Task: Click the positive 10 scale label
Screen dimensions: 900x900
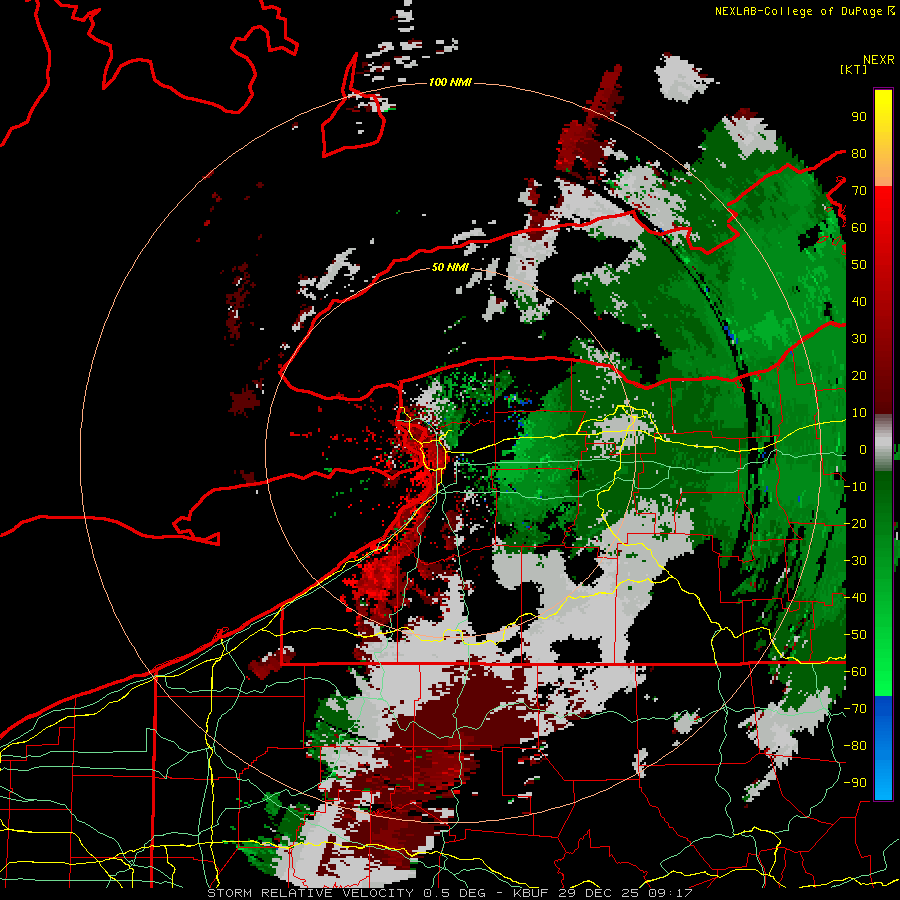Action: 859,413
